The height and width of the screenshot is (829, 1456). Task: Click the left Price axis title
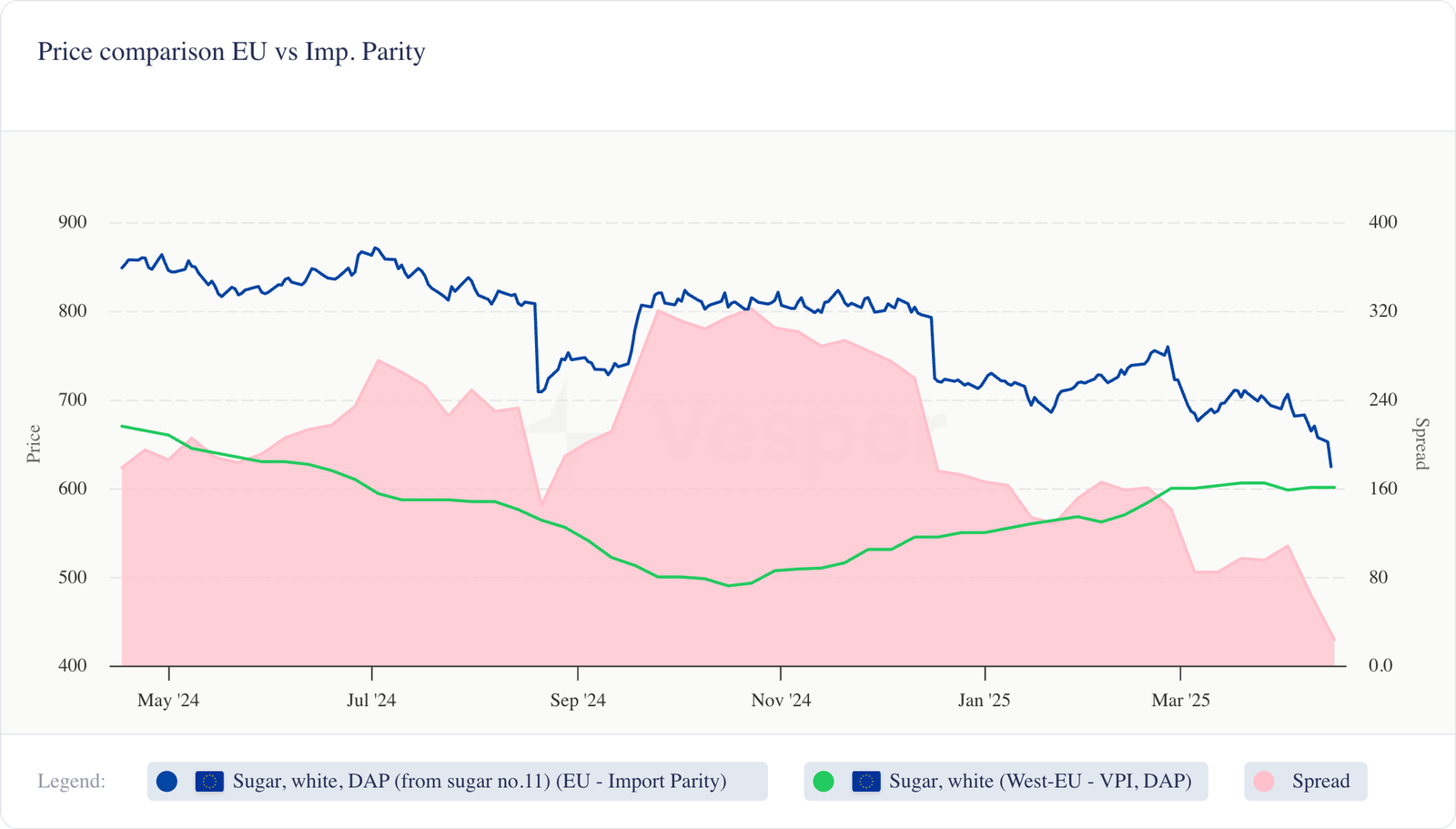point(34,444)
